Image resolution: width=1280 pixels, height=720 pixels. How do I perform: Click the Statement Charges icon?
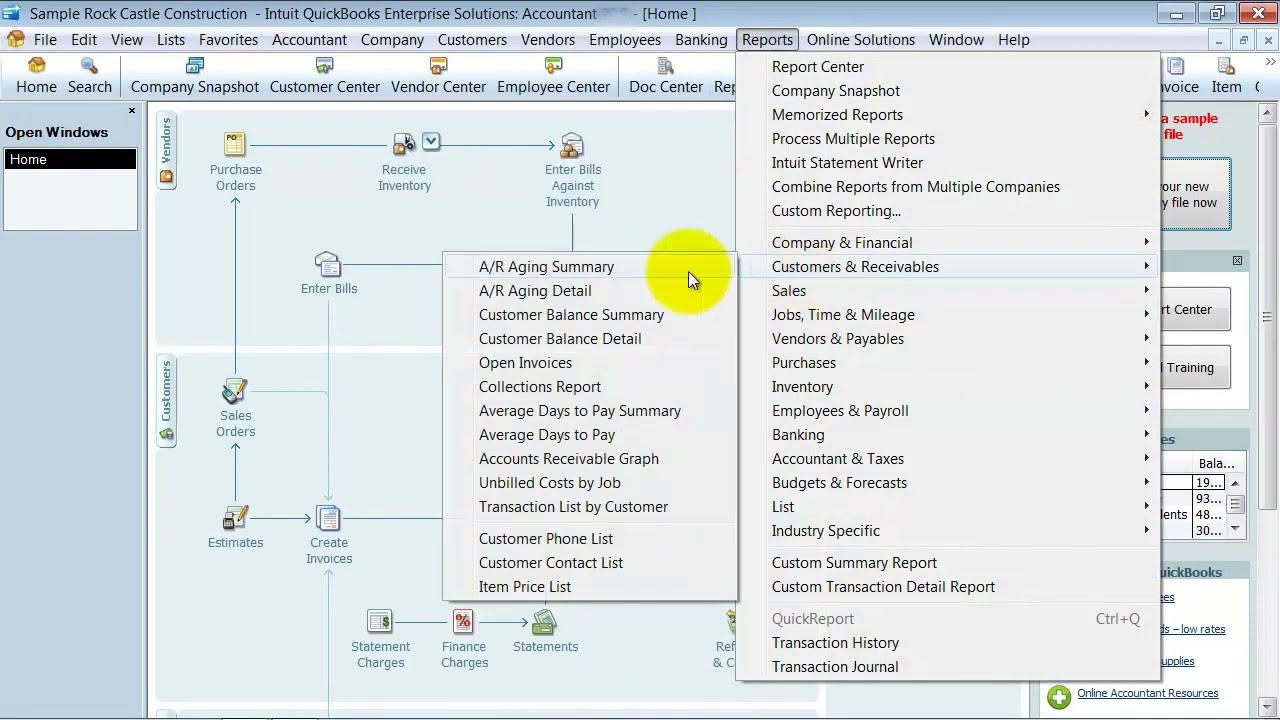[380, 622]
